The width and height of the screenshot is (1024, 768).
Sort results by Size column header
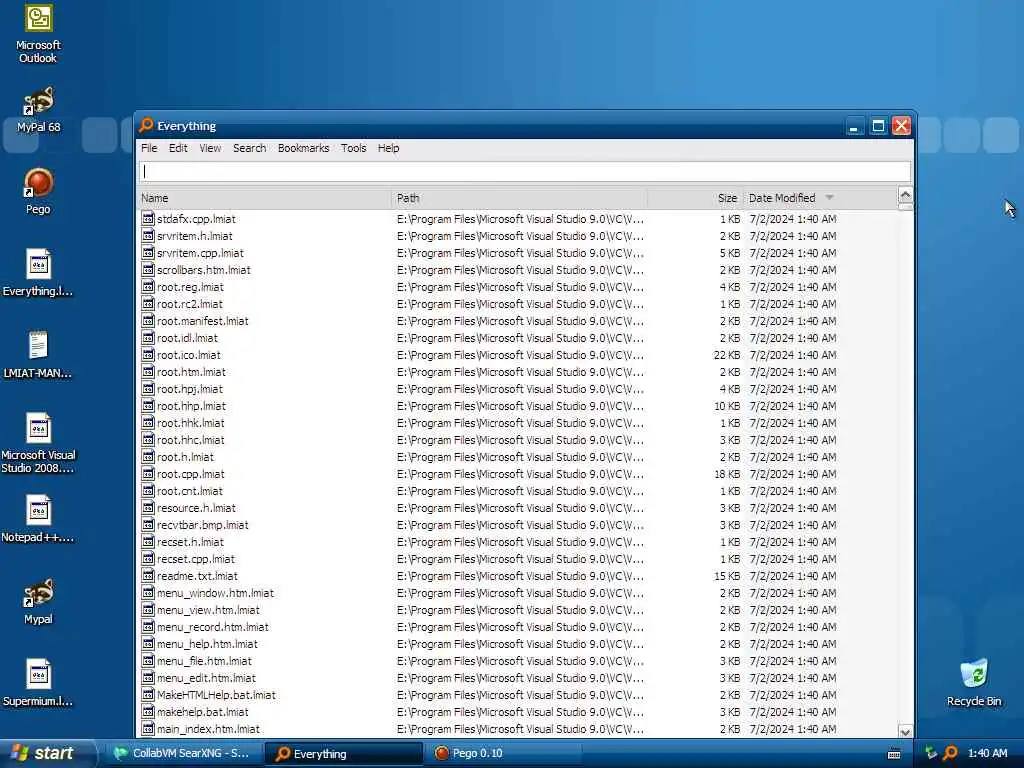(x=695, y=198)
